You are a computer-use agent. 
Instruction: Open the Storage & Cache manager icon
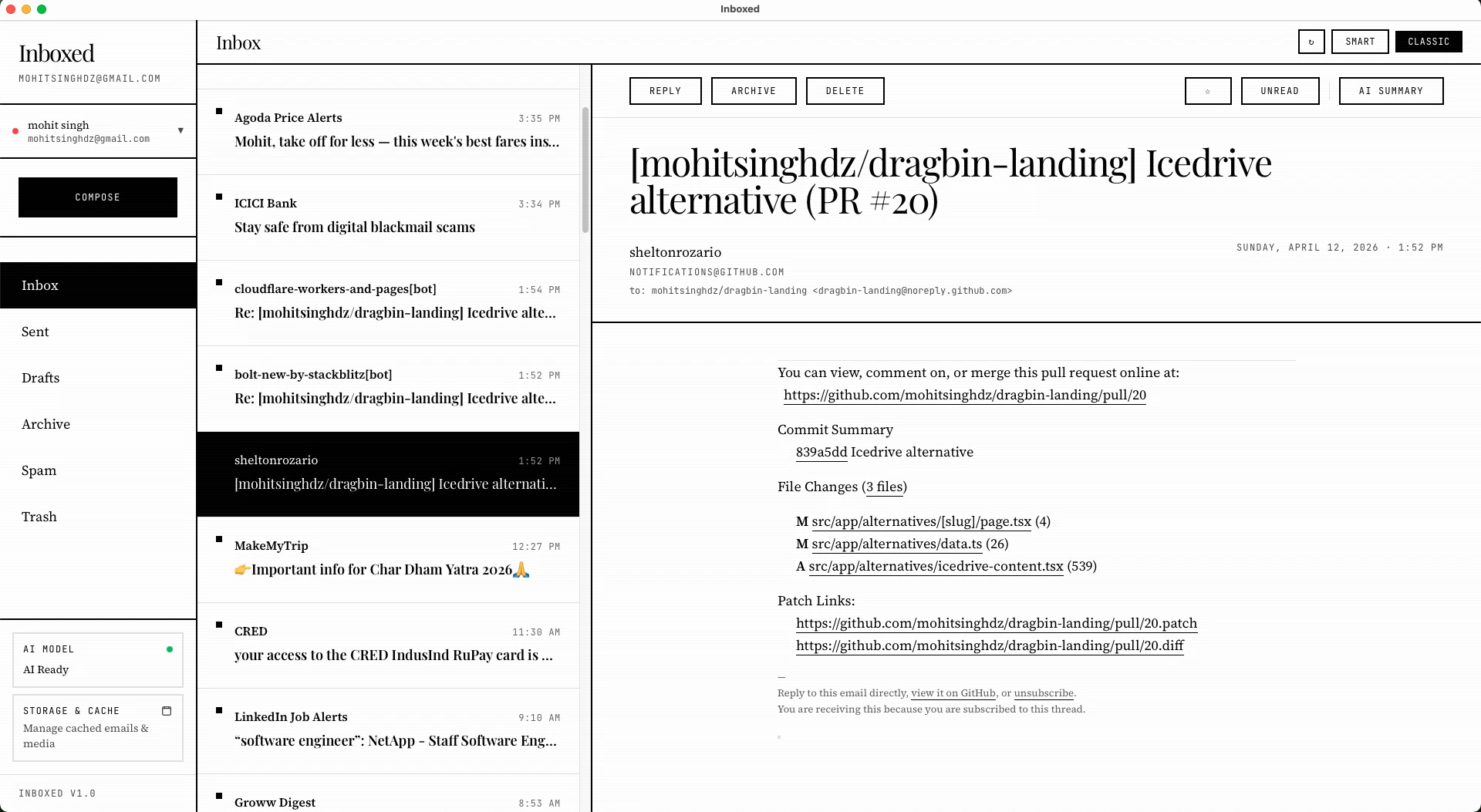pos(166,710)
